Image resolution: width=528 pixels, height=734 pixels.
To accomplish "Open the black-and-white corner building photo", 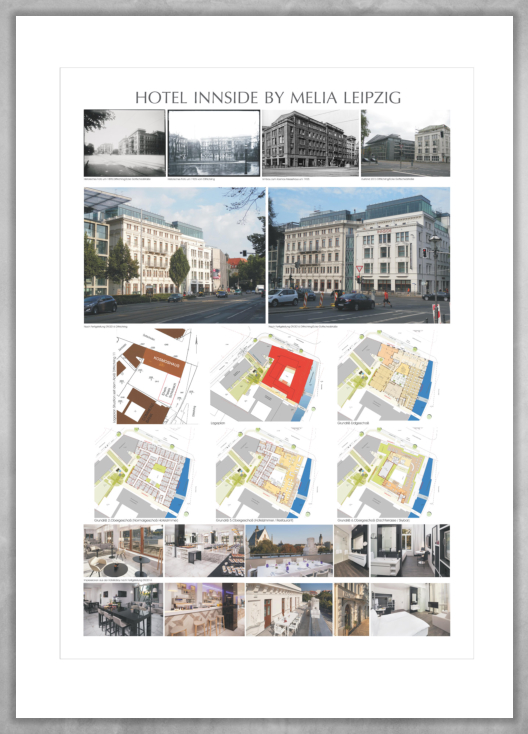I will (x=310, y=143).
